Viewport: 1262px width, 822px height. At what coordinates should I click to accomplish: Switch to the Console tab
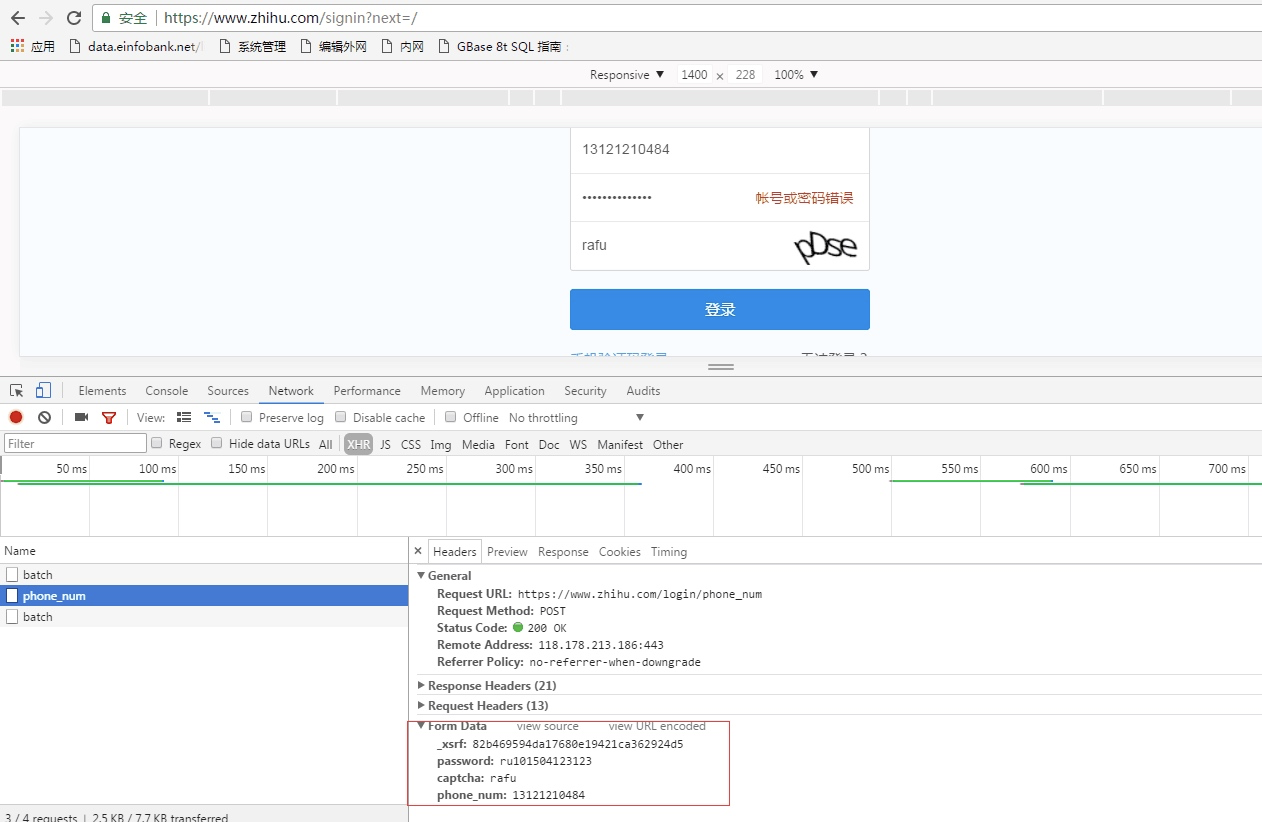pos(166,391)
